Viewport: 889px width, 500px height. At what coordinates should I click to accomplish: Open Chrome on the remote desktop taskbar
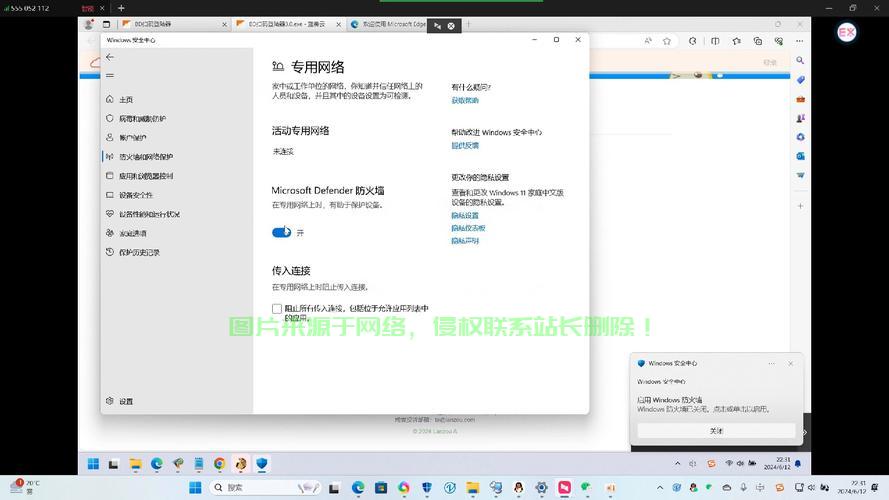pyautogui.click(x=219, y=464)
